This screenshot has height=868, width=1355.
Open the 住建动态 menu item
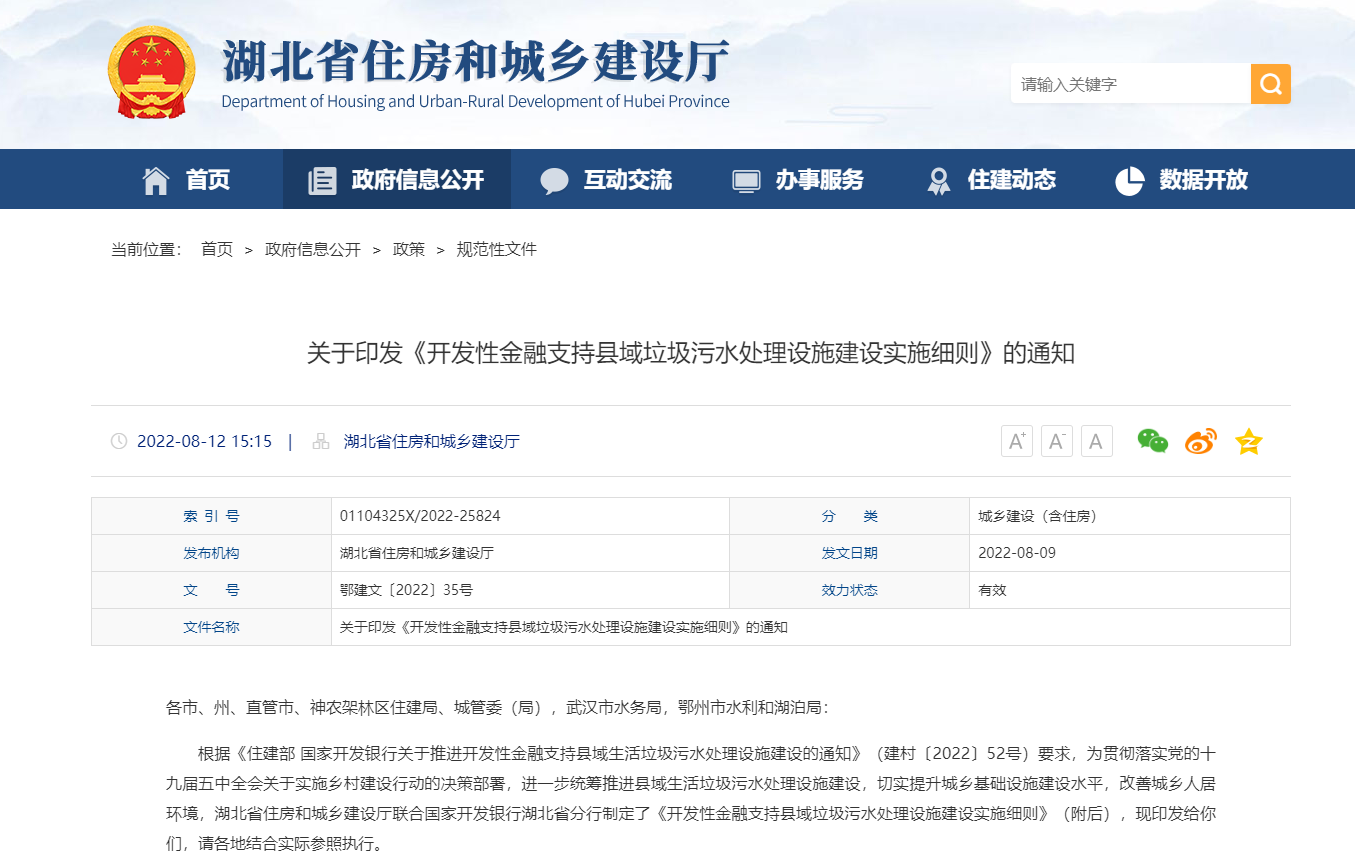[991, 180]
